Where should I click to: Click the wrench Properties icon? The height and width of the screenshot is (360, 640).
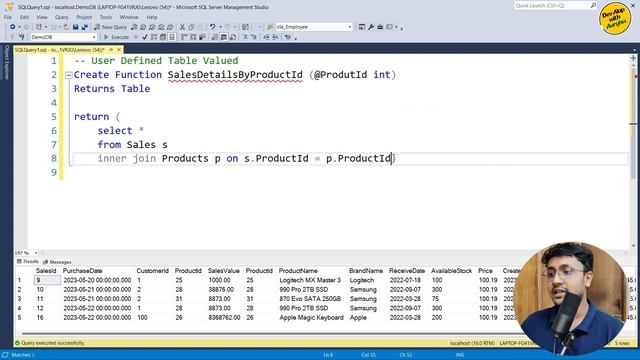click(x=371, y=27)
